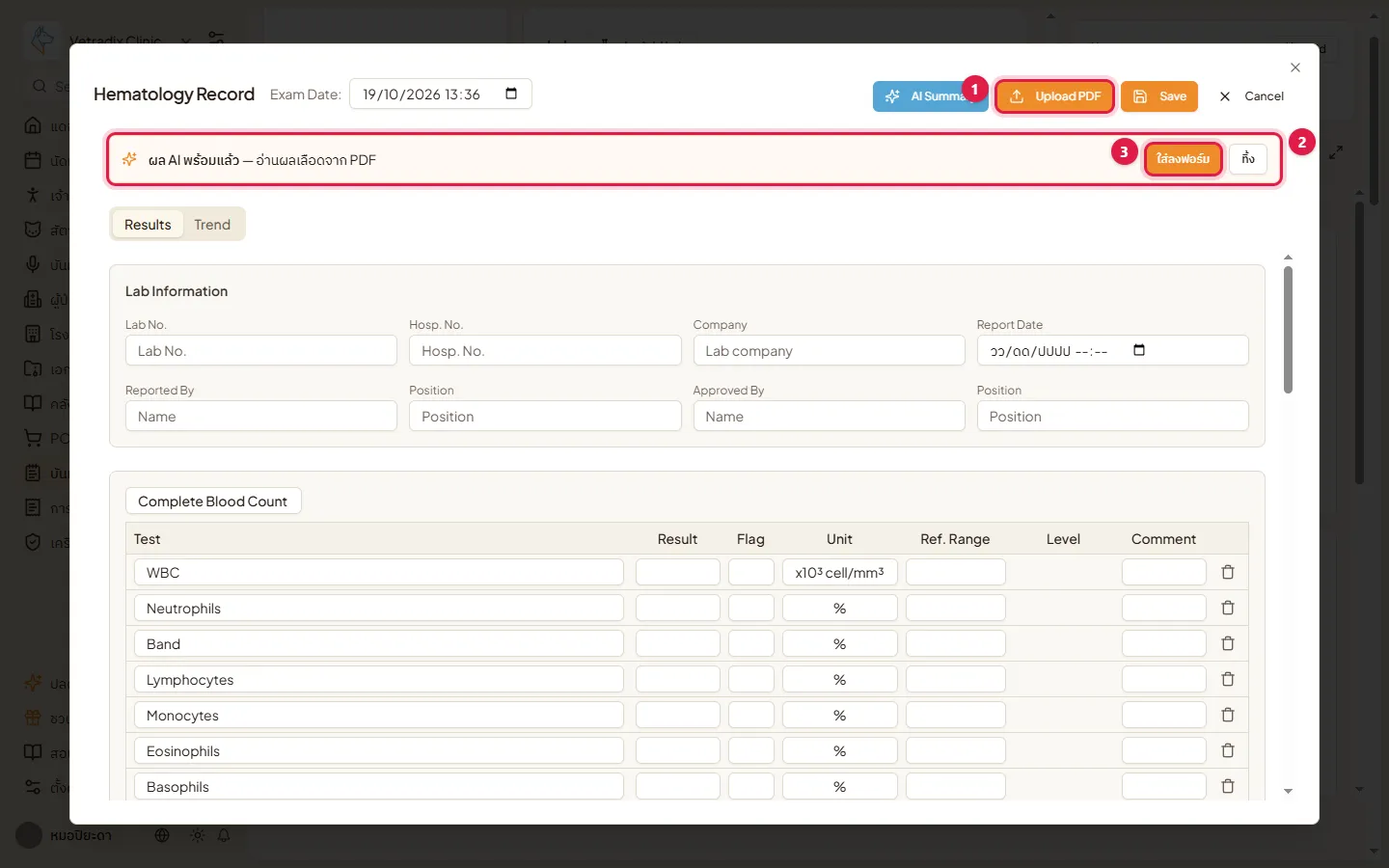Click the Lab company input field
1389x868 pixels.
click(x=829, y=350)
